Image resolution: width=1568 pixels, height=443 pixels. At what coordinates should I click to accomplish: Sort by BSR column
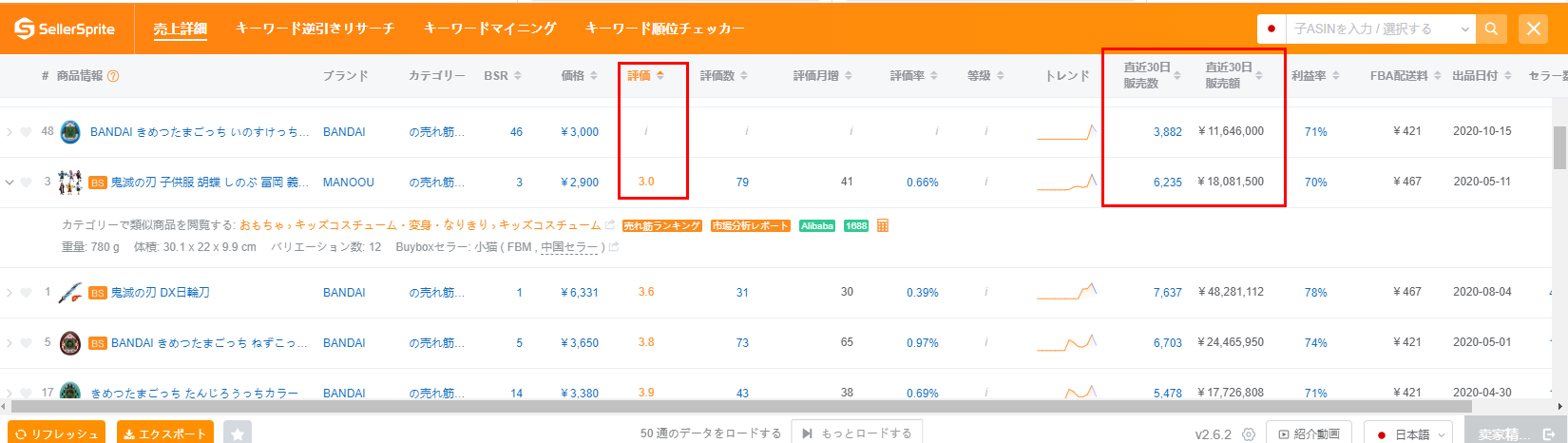tap(503, 76)
